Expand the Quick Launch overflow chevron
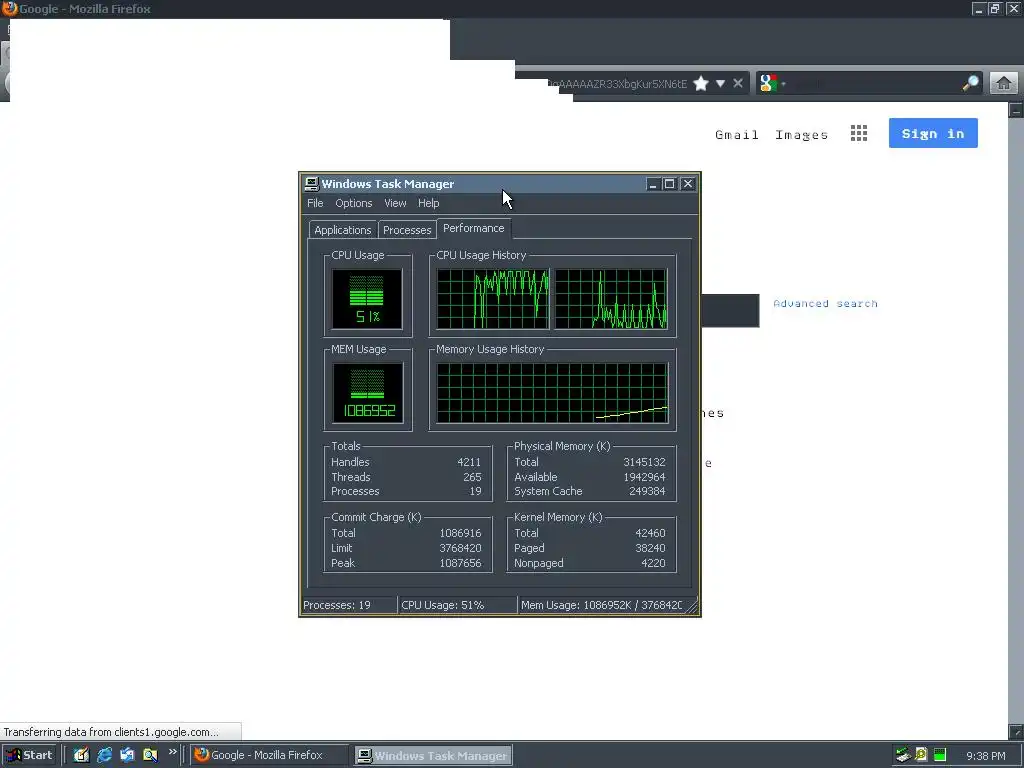Image resolution: width=1024 pixels, height=768 pixels. (172, 752)
